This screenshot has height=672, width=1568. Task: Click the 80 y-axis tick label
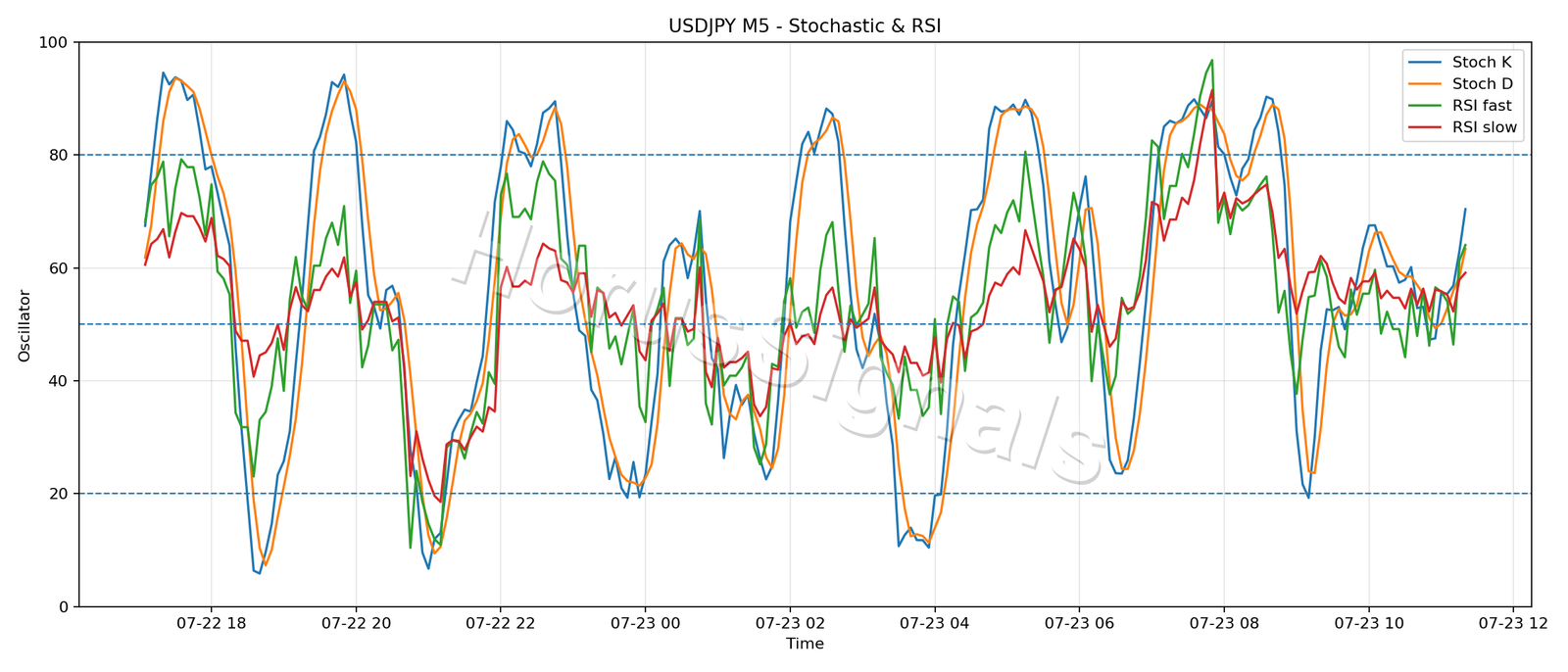click(x=59, y=155)
